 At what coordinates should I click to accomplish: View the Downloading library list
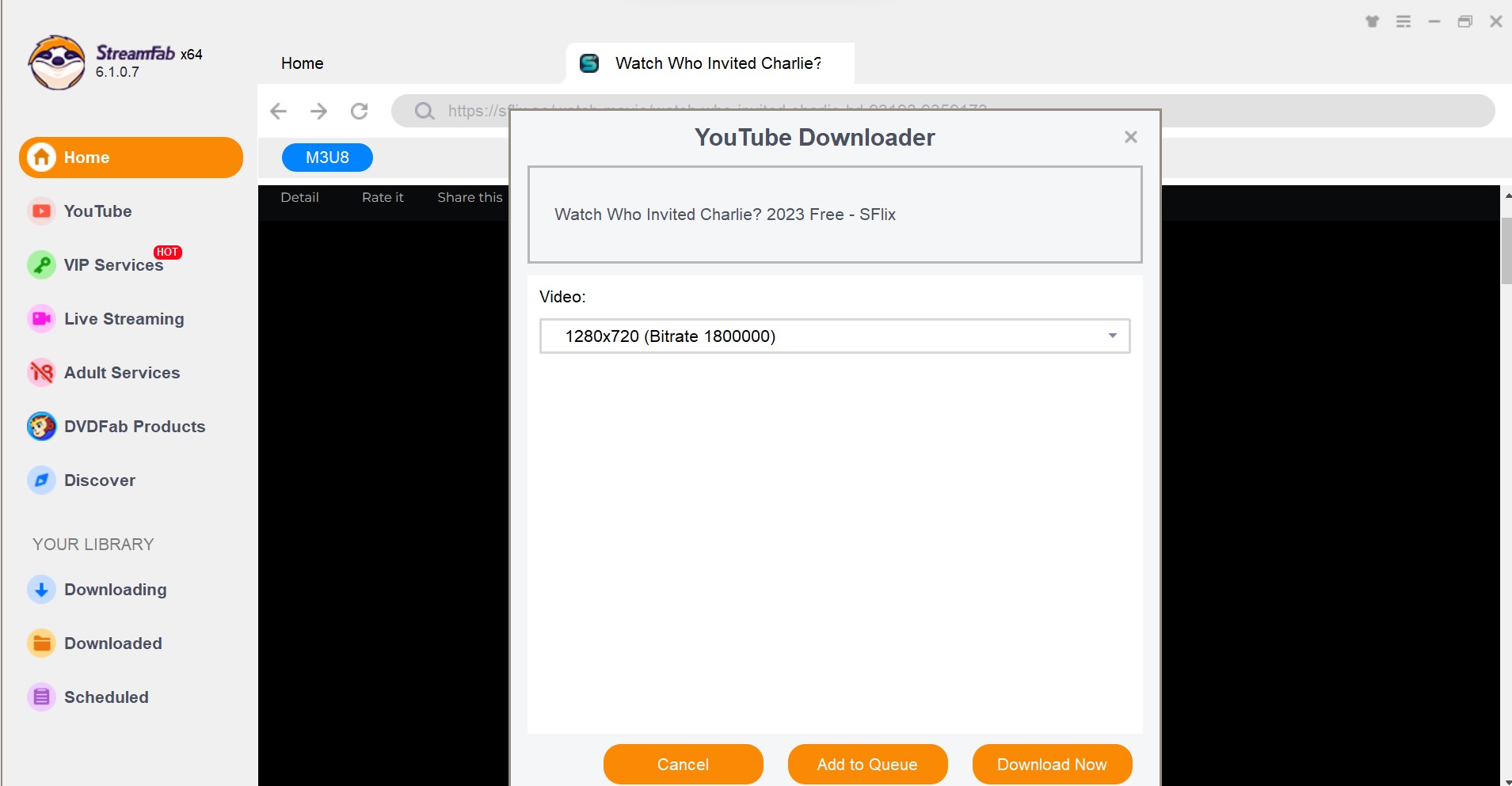coord(116,590)
